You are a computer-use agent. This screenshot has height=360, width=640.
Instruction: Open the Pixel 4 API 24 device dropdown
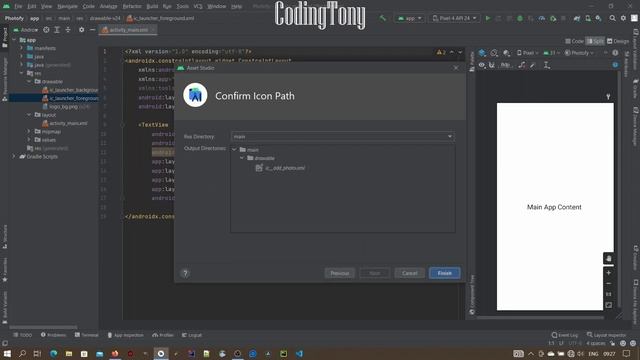[454, 18]
